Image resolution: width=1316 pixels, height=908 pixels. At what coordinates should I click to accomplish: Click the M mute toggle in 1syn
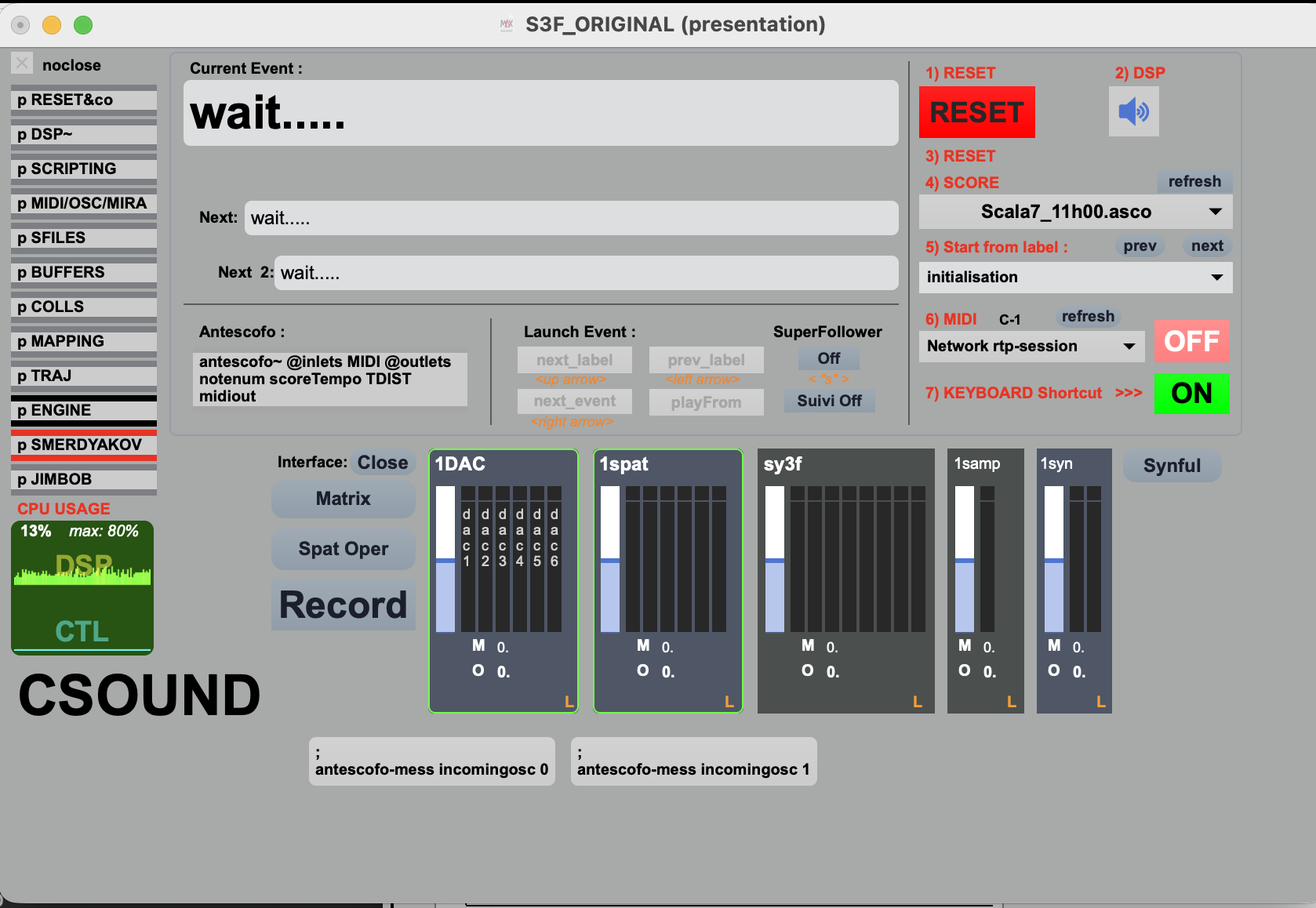(x=1054, y=645)
